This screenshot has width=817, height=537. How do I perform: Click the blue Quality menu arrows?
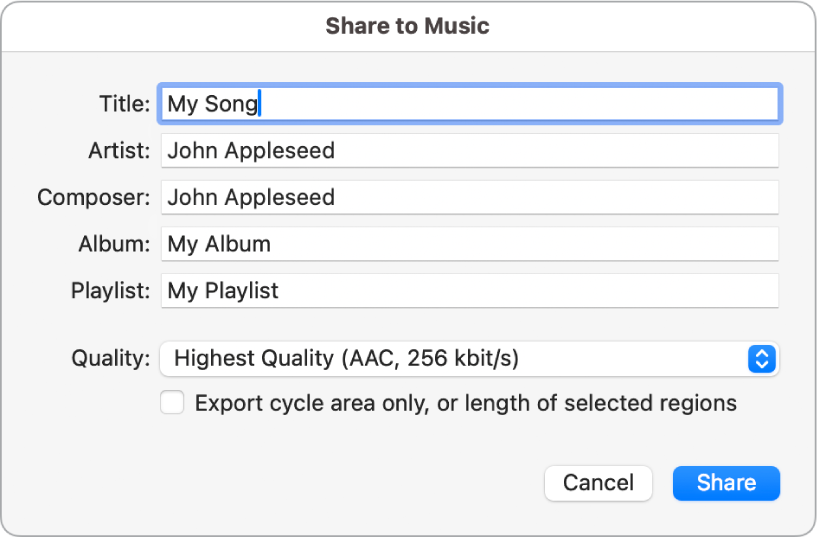(x=762, y=359)
